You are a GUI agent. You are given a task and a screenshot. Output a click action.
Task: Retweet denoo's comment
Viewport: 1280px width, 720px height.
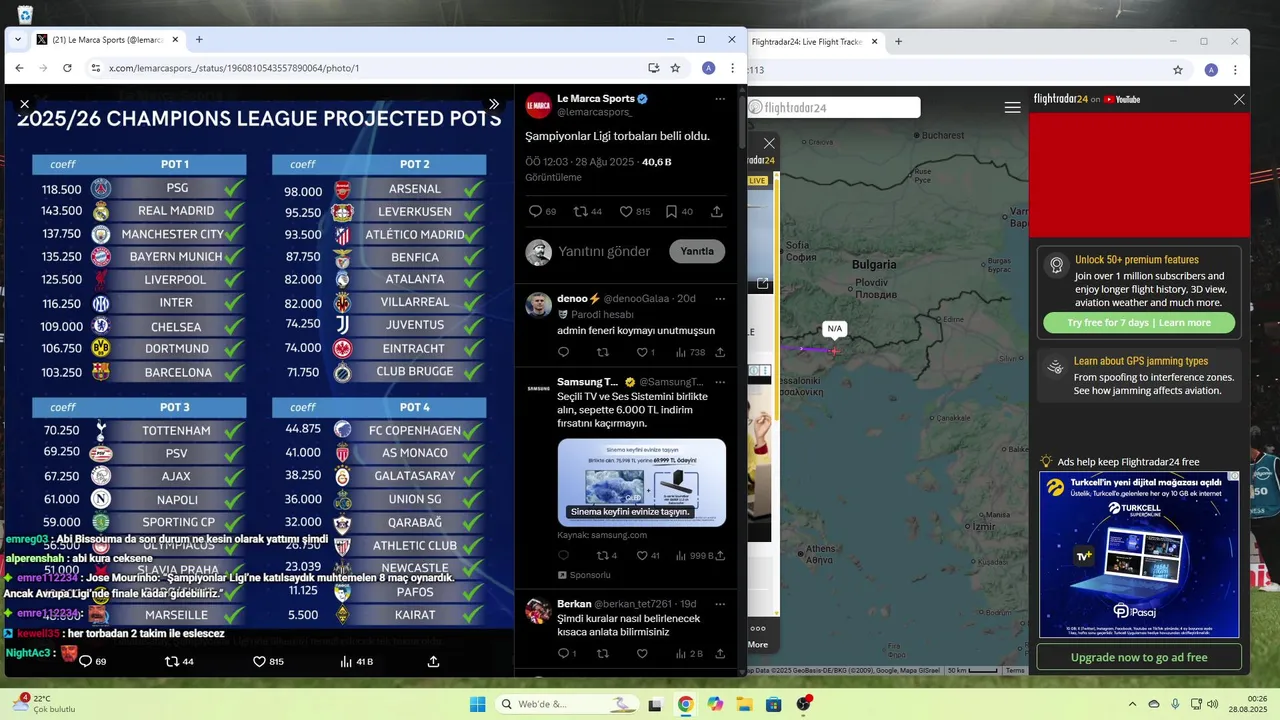602,352
